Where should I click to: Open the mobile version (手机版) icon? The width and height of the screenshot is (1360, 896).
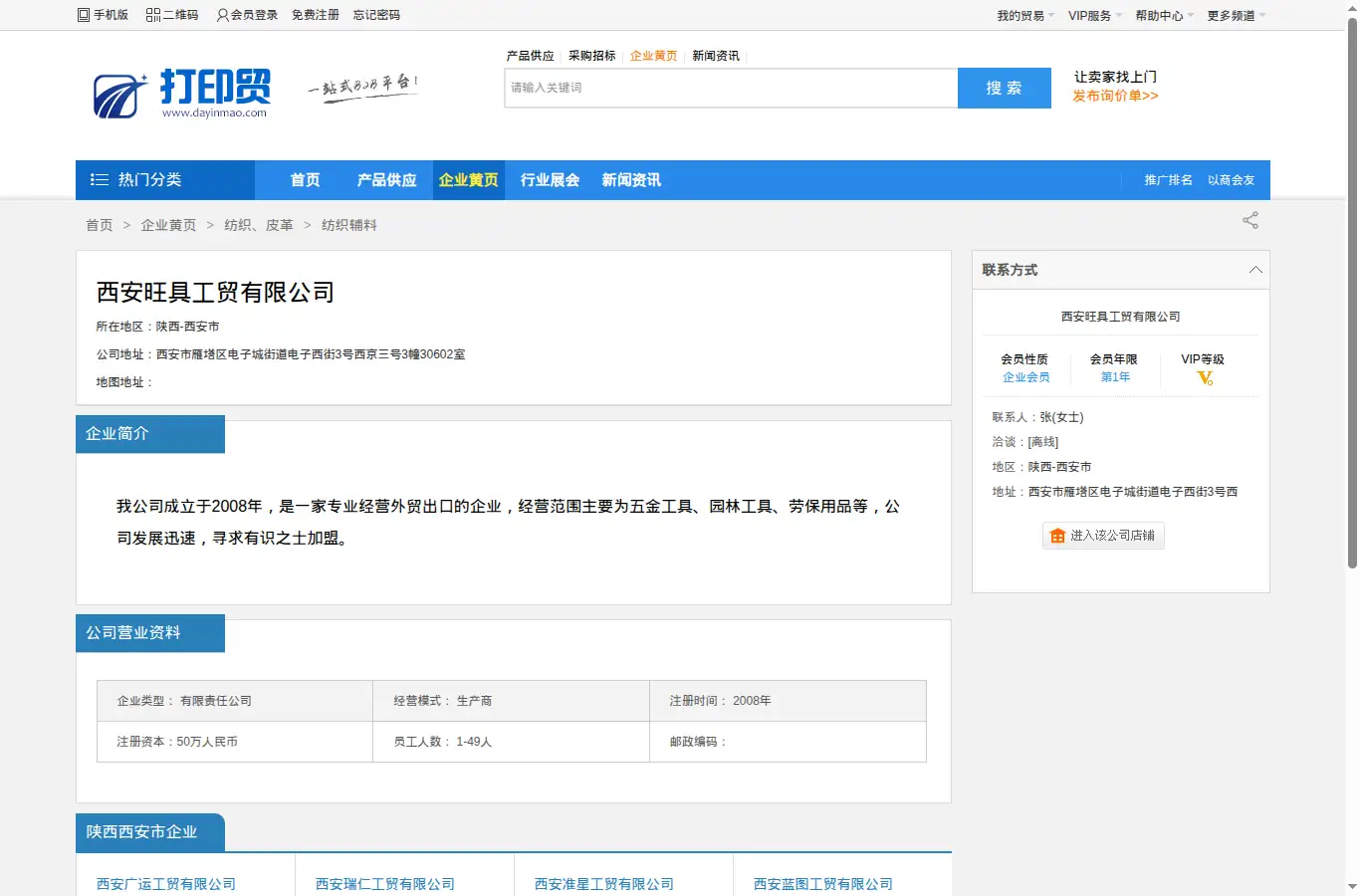84,15
